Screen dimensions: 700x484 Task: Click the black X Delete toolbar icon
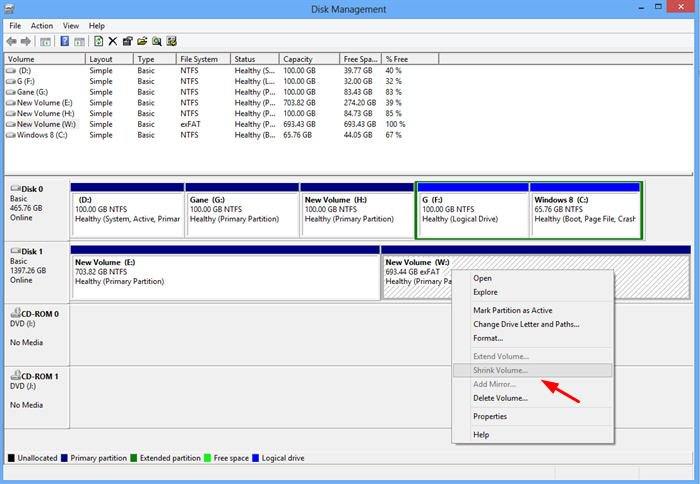pyautogui.click(x=113, y=42)
